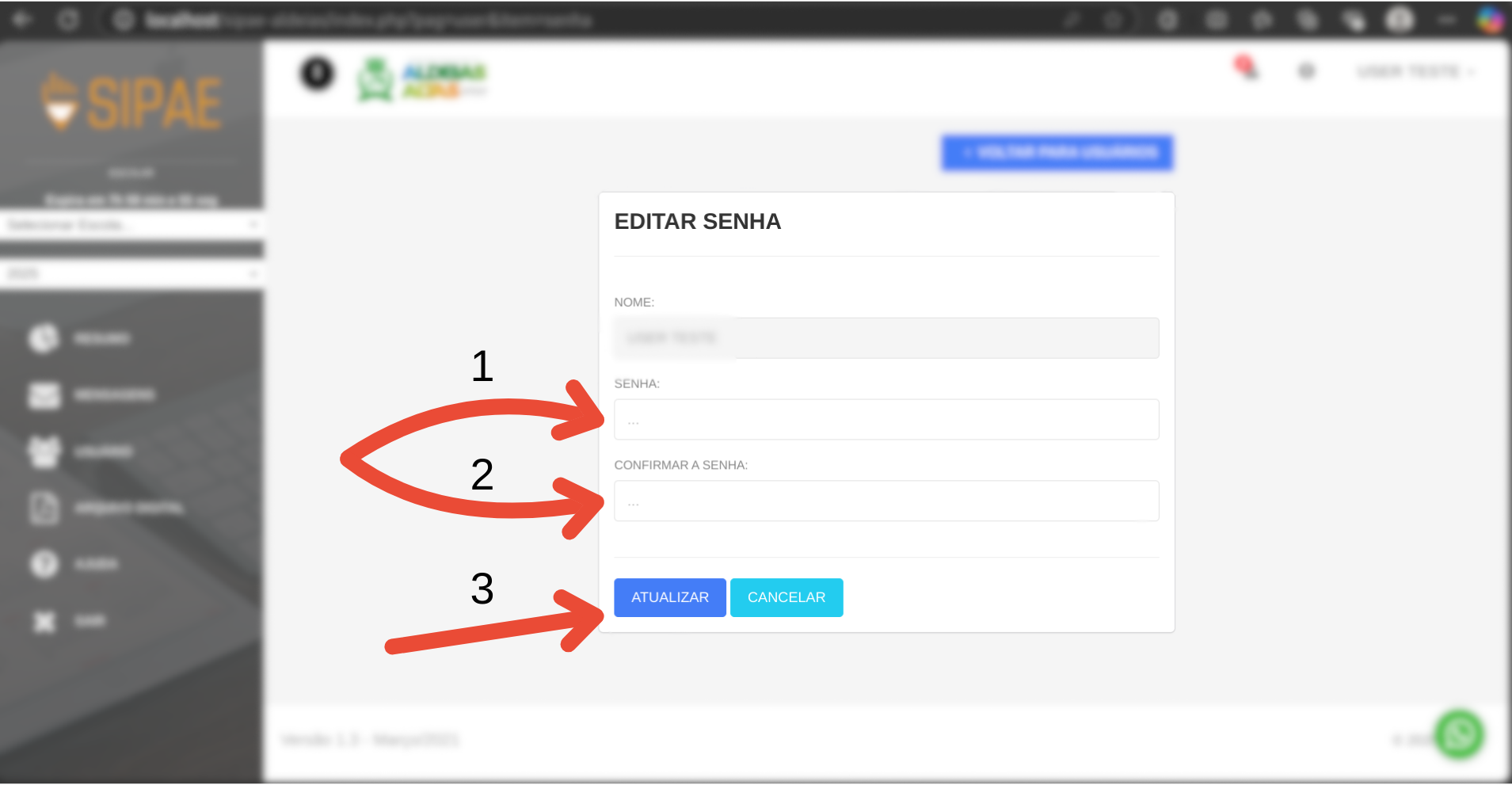This screenshot has height=785, width=1512.
Task: Open the User Teste account menu
Action: pos(1414,72)
